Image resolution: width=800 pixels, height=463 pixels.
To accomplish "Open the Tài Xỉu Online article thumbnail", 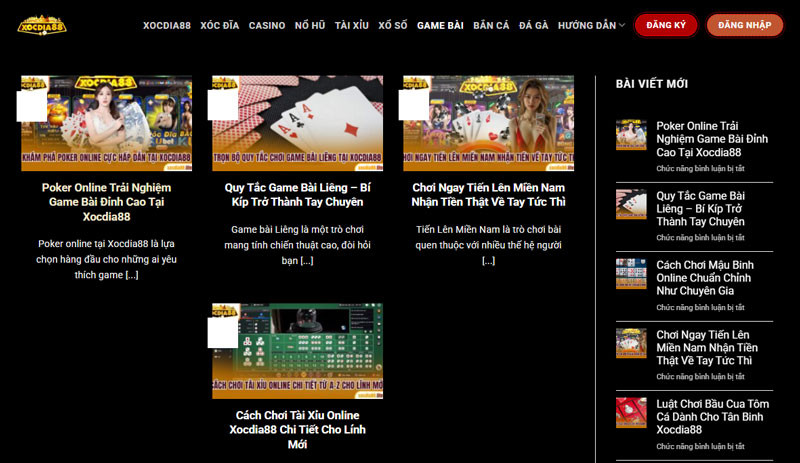I will coord(297,351).
